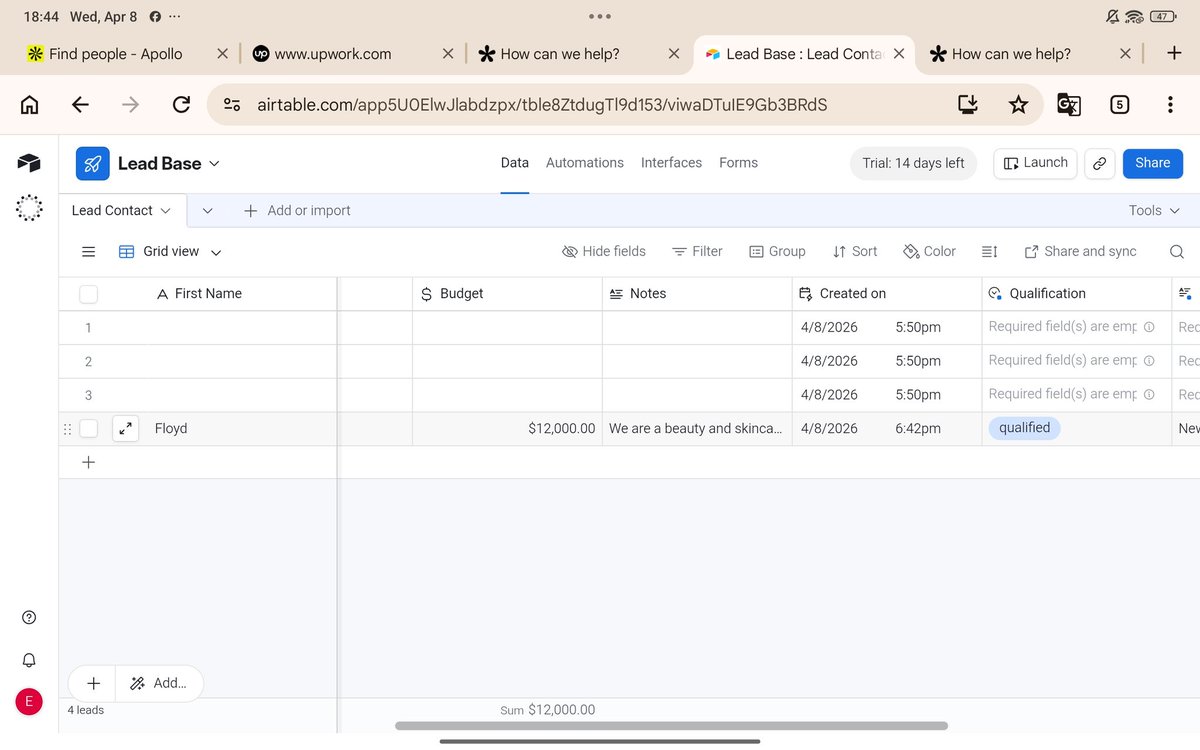Switch to the www.upwork.com browser tab
Image resolution: width=1200 pixels, height=750 pixels.
click(x=332, y=54)
